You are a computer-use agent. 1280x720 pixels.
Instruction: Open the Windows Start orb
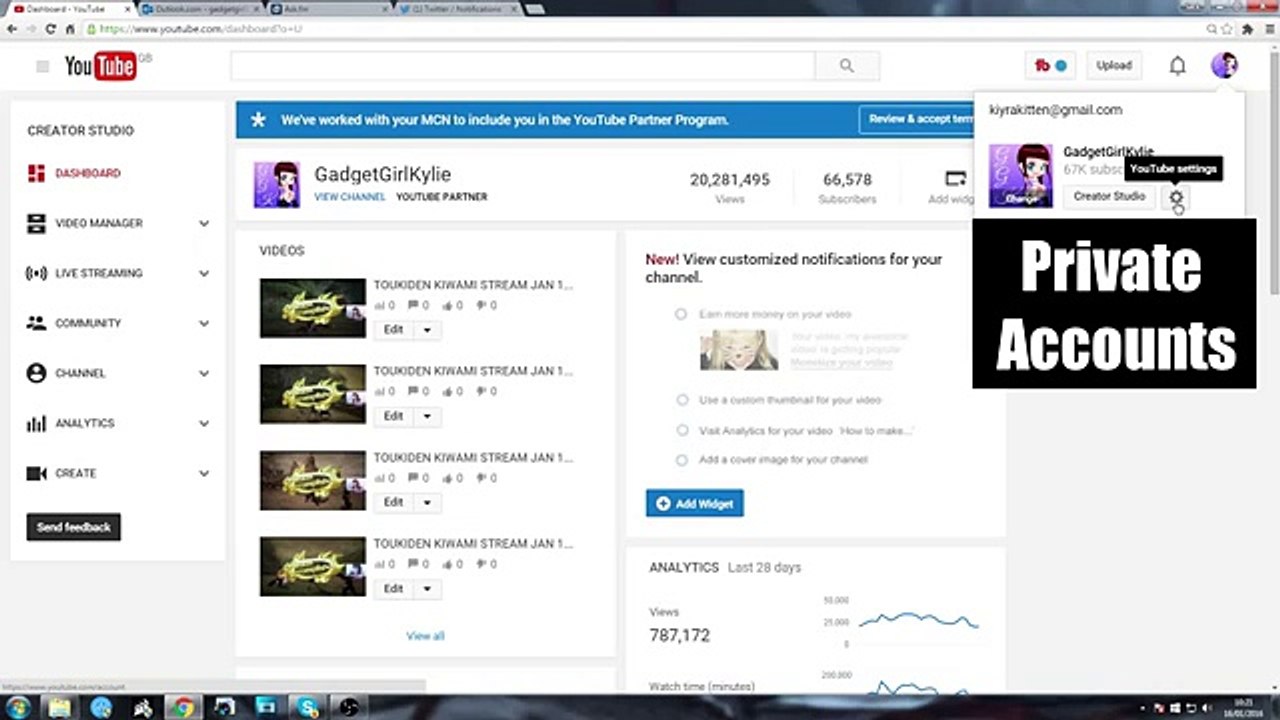click(x=19, y=707)
